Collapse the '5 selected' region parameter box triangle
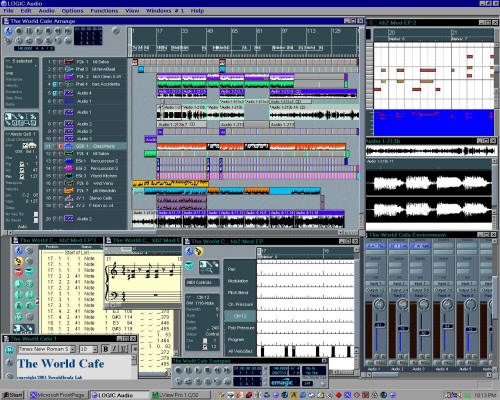Viewport: 500px width, 400px height. 9,61
